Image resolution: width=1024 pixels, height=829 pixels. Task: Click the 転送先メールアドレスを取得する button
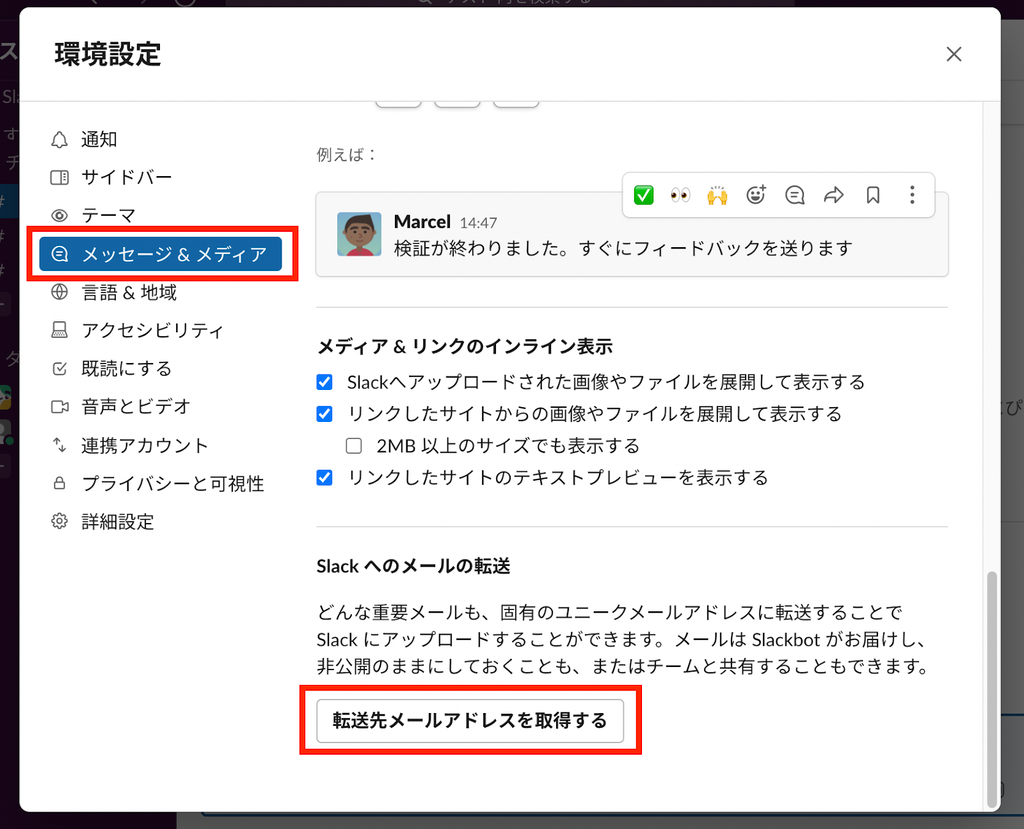pyautogui.click(x=470, y=721)
